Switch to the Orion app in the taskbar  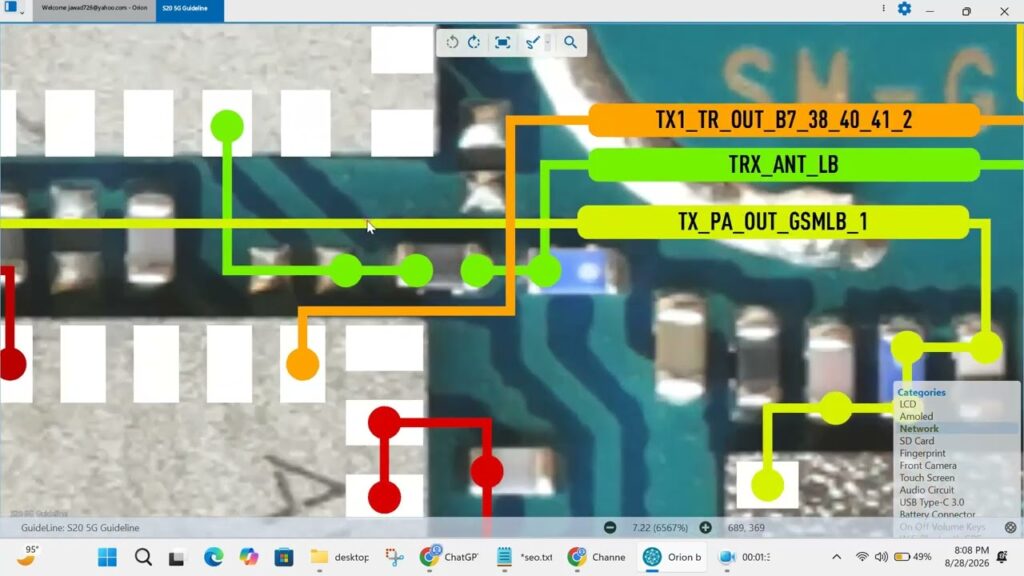tap(672, 557)
